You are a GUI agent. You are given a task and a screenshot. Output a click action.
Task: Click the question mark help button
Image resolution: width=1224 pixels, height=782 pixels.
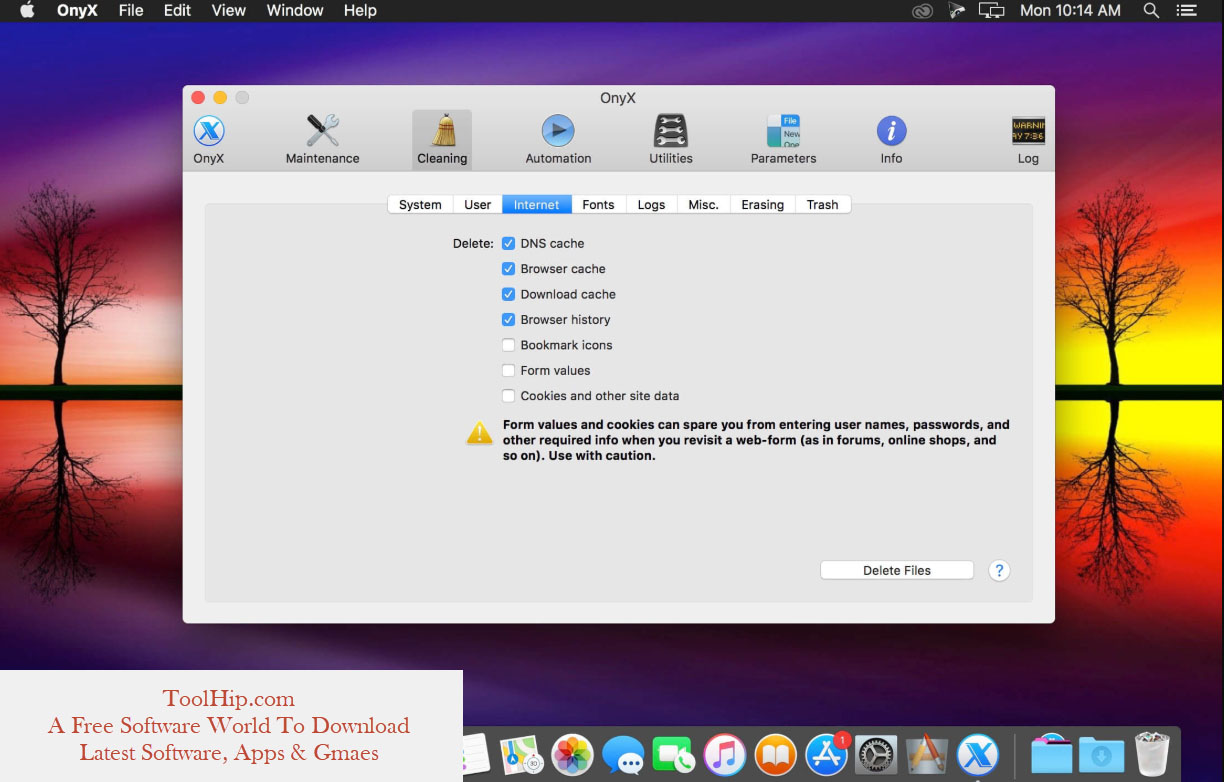(x=999, y=570)
